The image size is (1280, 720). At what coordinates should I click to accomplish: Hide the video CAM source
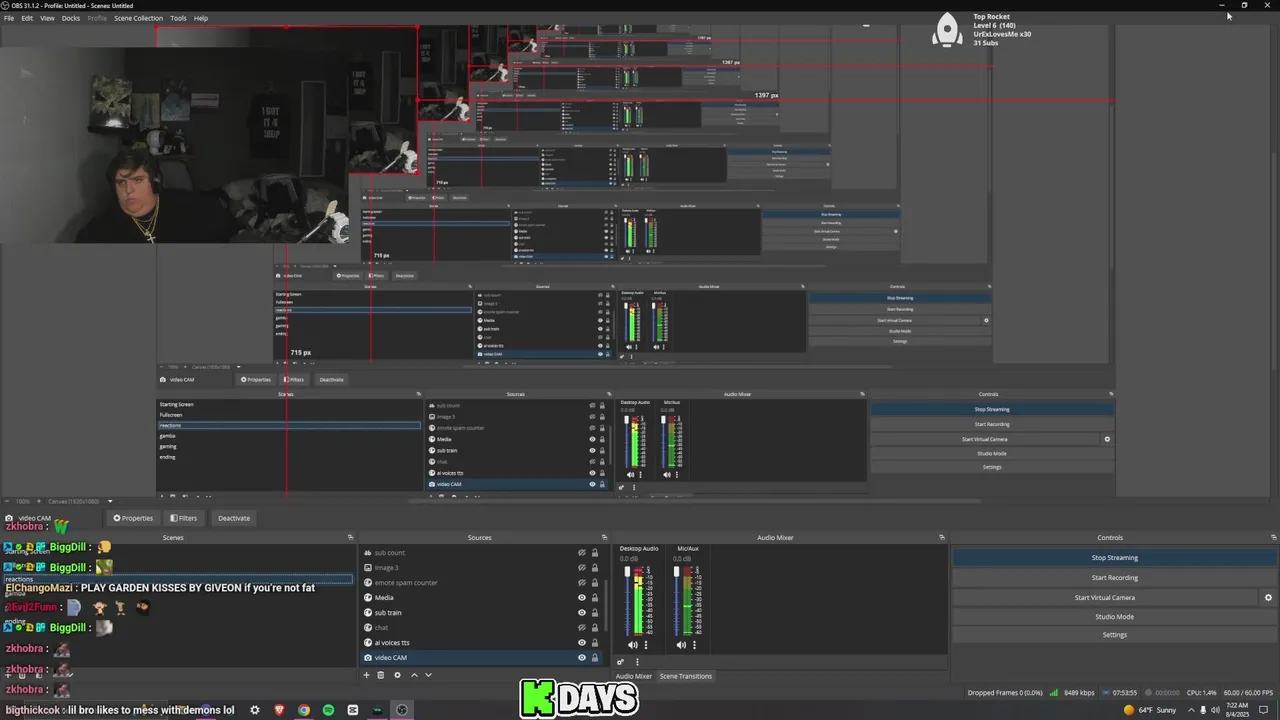[x=582, y=658]
